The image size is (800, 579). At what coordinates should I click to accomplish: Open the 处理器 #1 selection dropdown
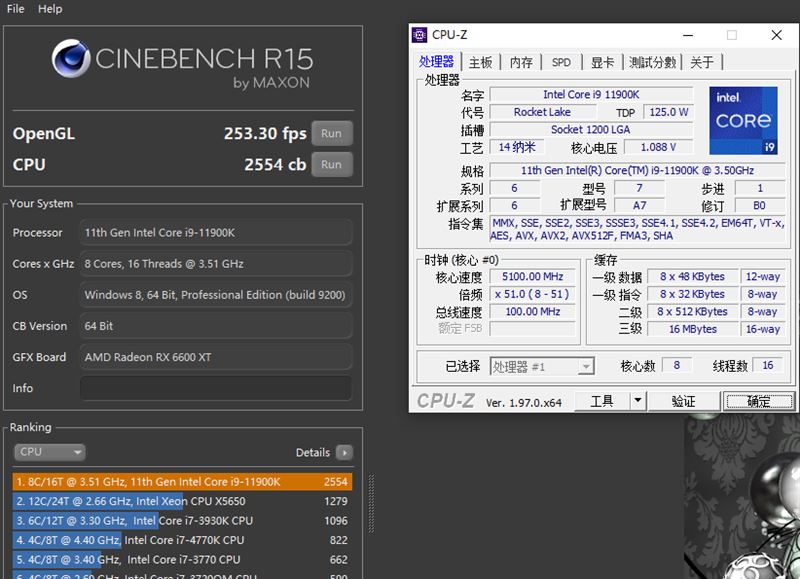point(542,366)
